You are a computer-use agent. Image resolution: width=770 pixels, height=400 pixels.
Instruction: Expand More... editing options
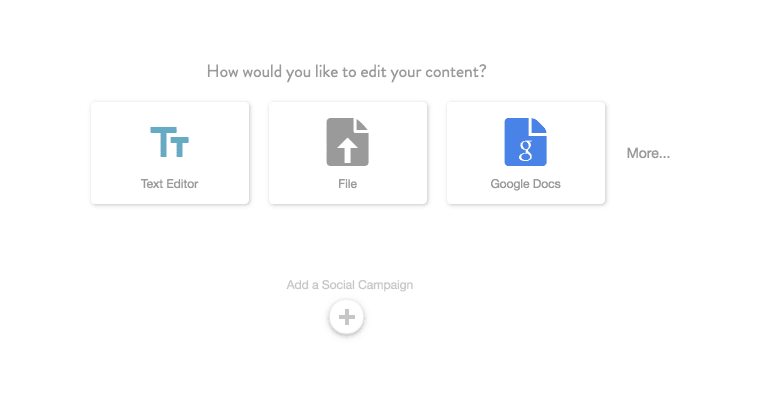point(648,154)
